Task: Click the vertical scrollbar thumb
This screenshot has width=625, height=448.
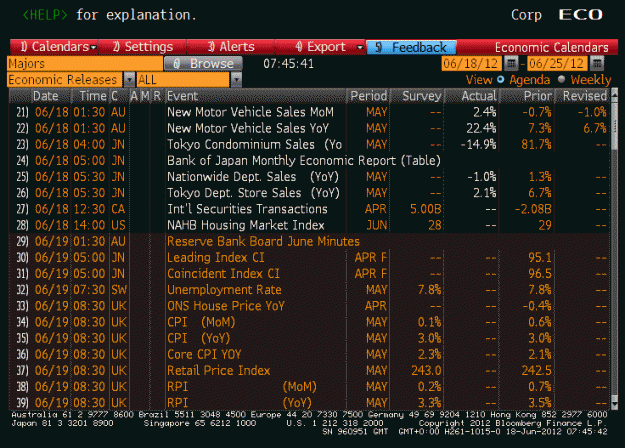Action: click(x=614, y=125)
